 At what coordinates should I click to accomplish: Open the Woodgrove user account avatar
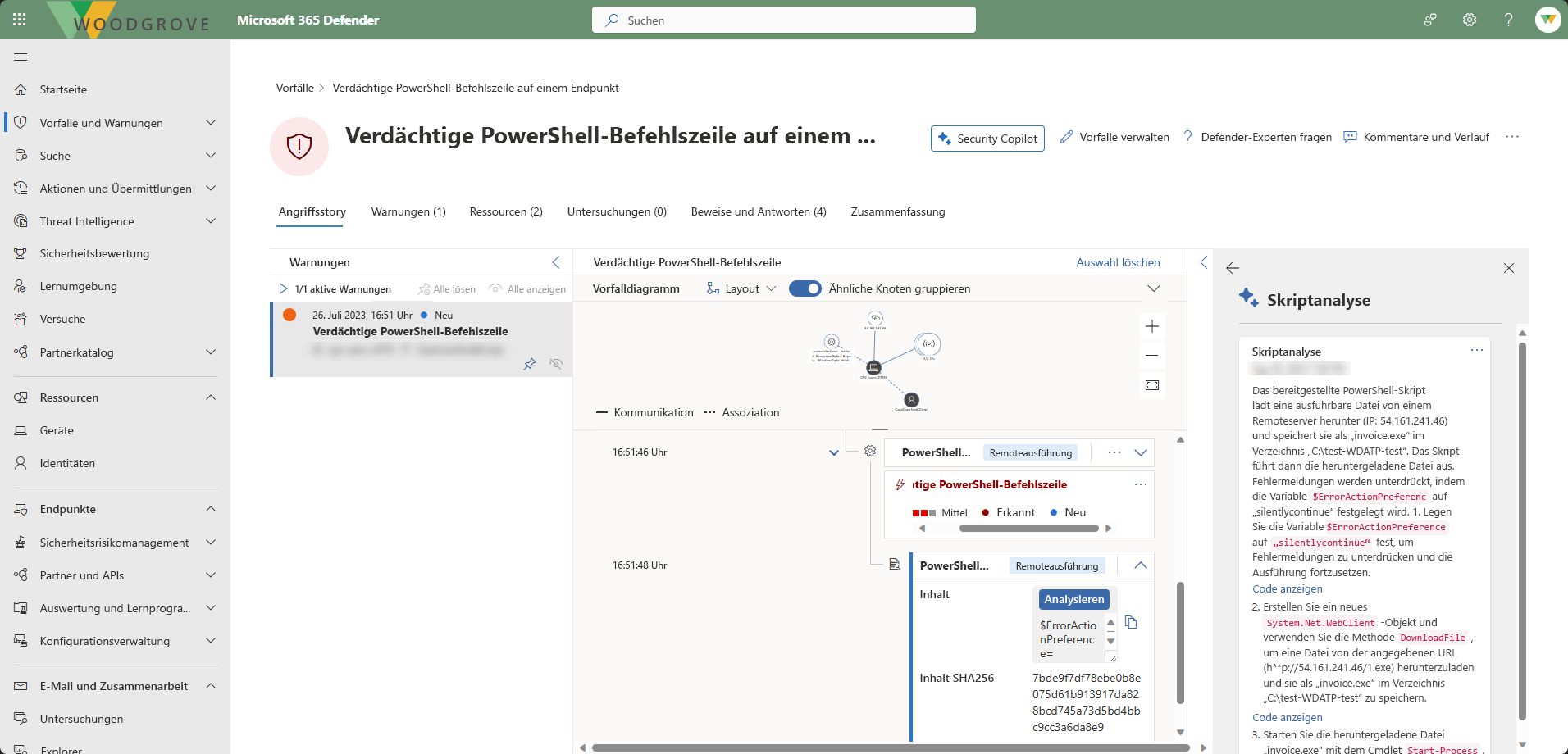pyautogui.click(x=1547, y=20)
